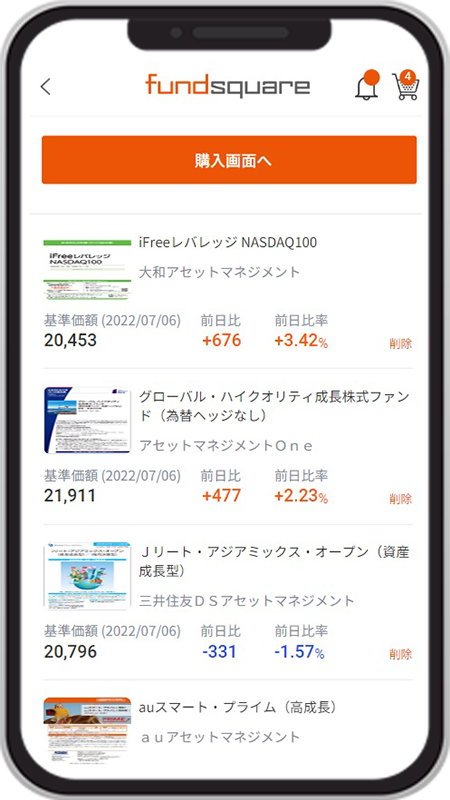This screenshot has height=800, width=450.
Task: Click the fundsquare logo
Action: (x=228, y=85)
